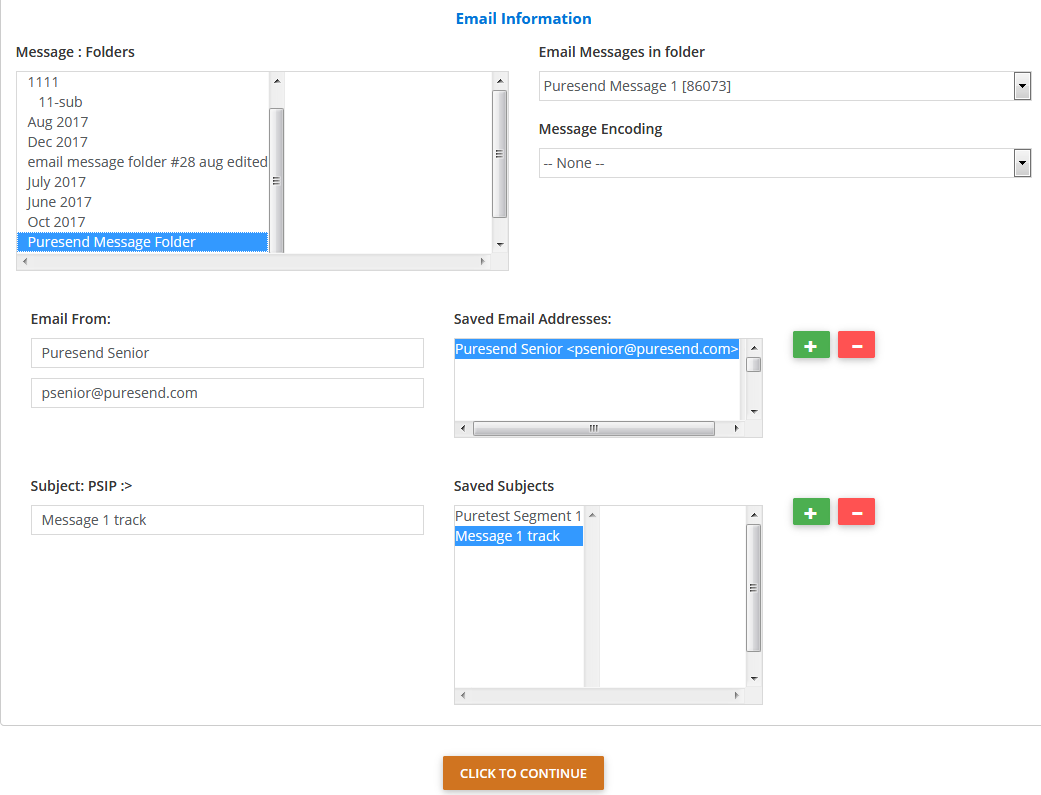
Task: Click folder list inner scroll up arrow
Action: pyautogui.click(x=277, y=81)
